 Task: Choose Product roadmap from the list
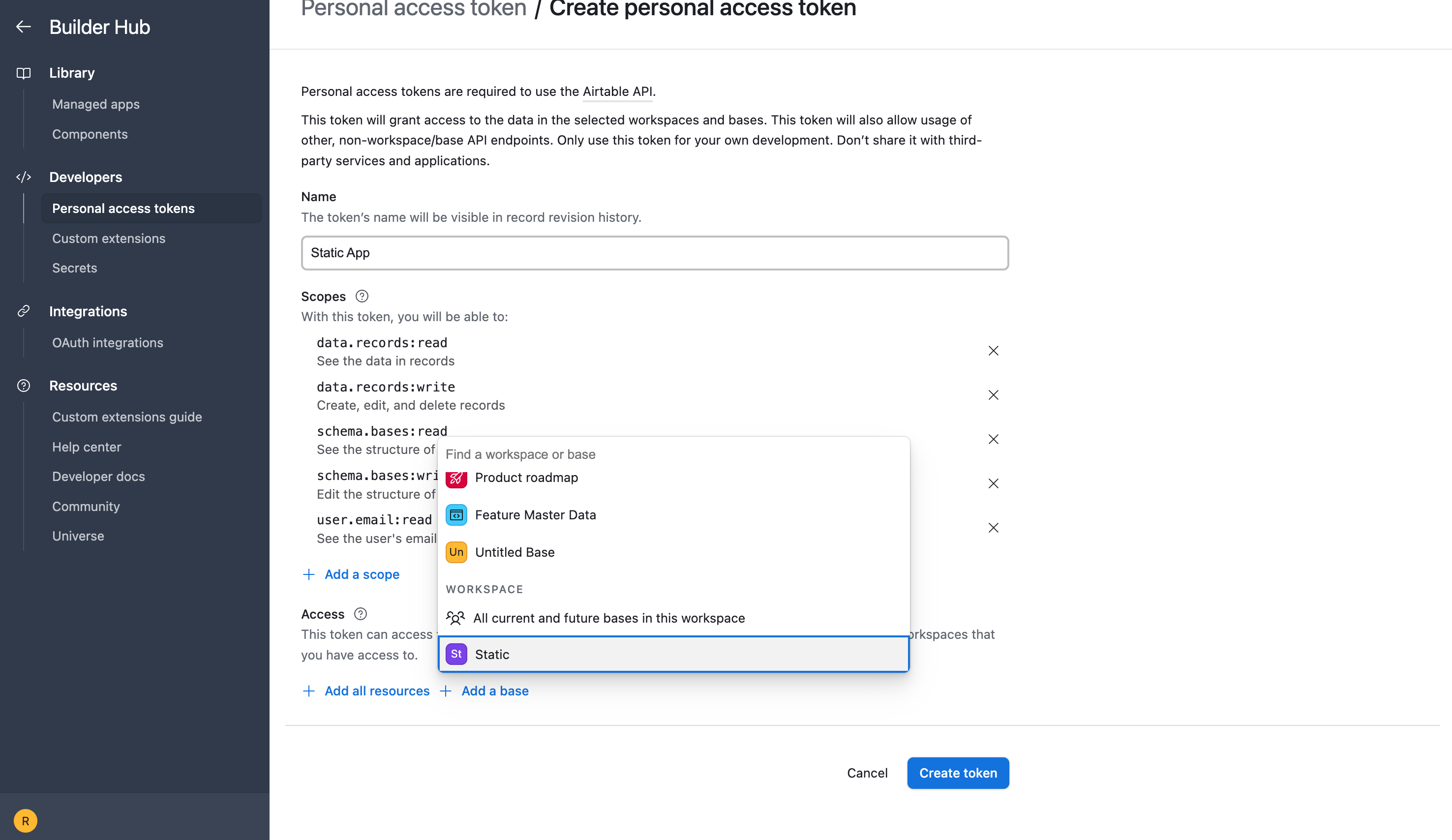(x=526, y=478)
